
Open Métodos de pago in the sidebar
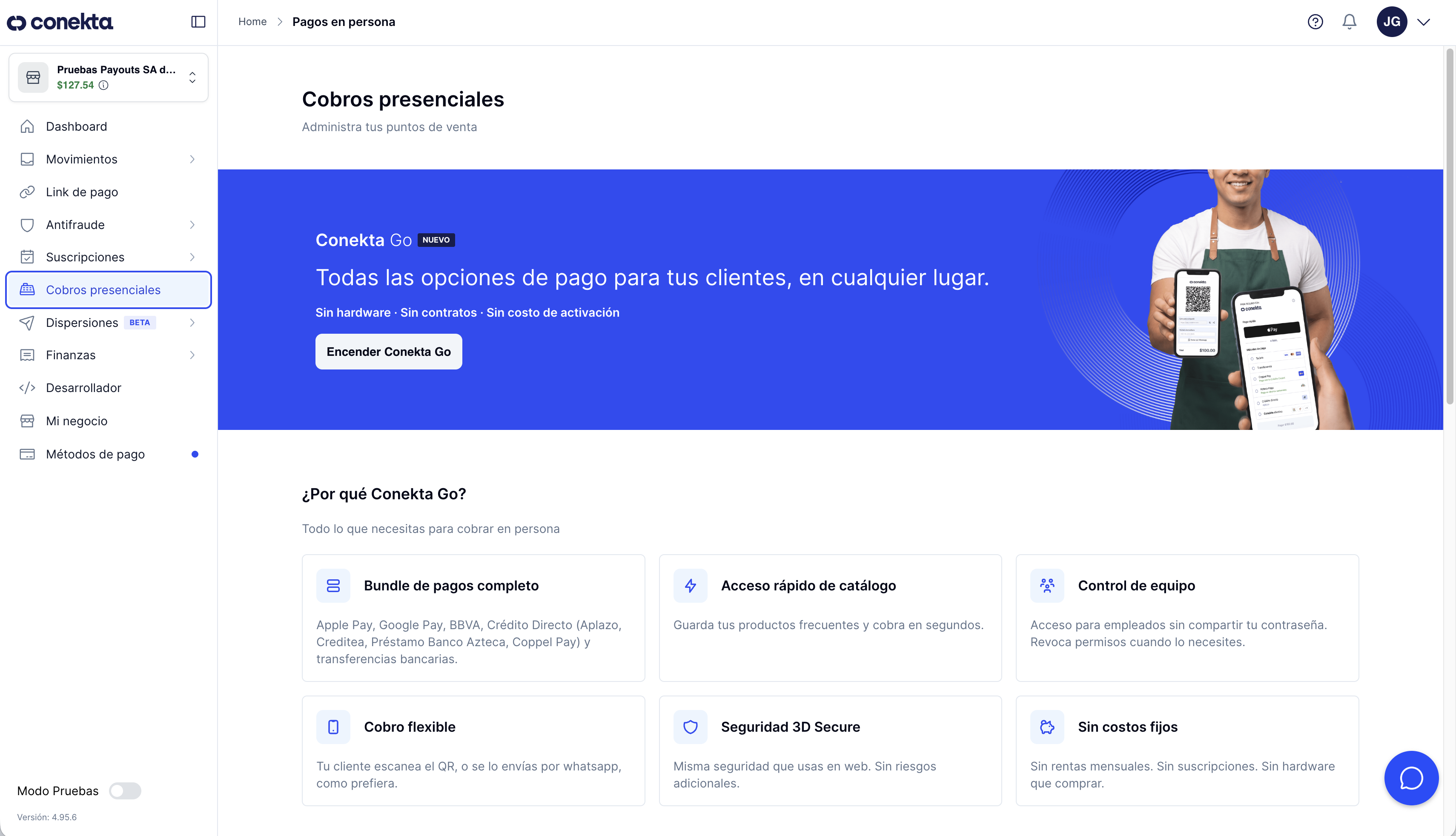pyautogui.click(x=109, y=454)
